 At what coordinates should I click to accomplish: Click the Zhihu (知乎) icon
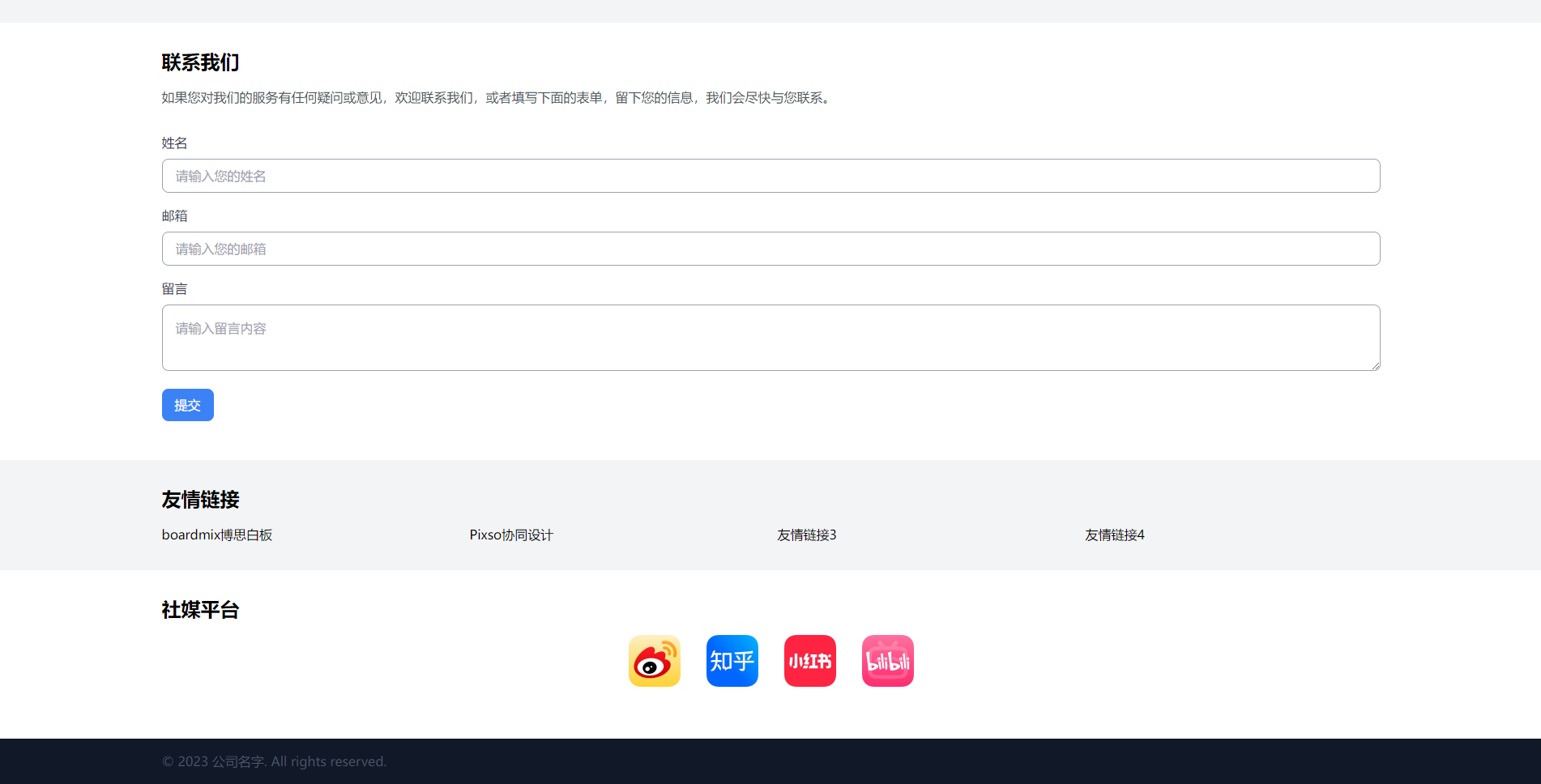[x=732, y=661]
